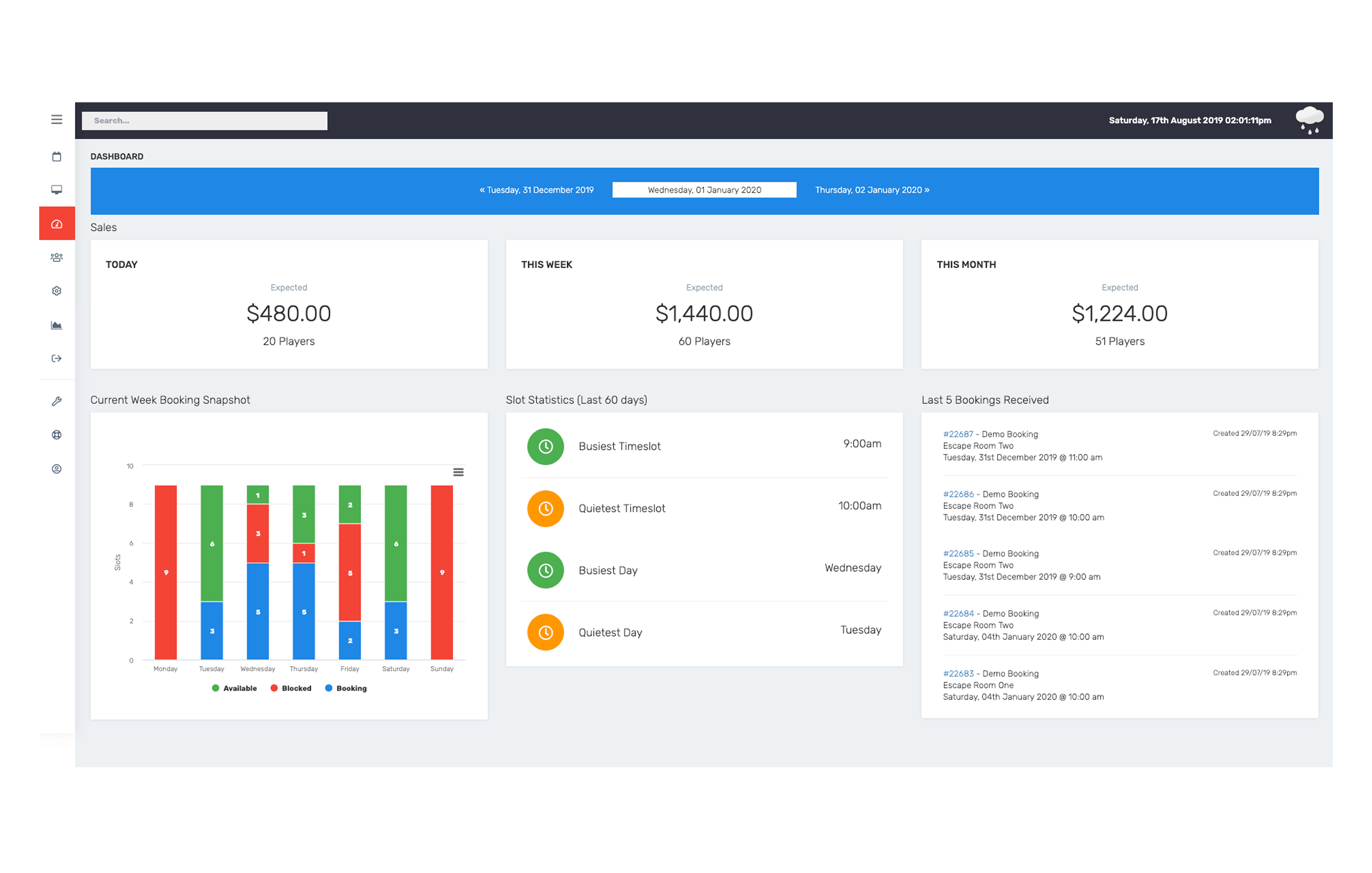
Task: Open the user profile circle icon
Action: tap(56, 469)
